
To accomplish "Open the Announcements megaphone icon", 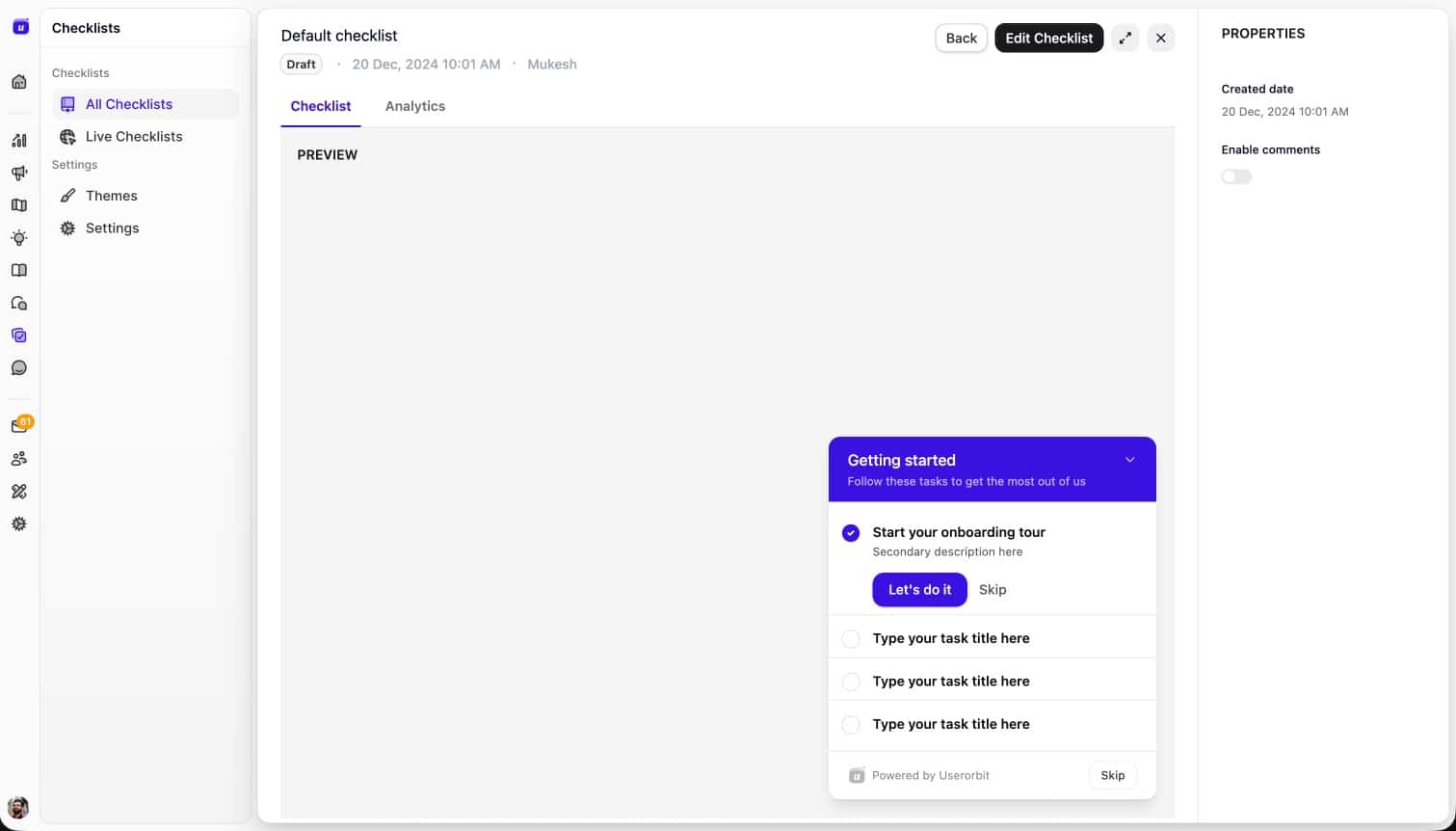I will click(x=19, y=174).
